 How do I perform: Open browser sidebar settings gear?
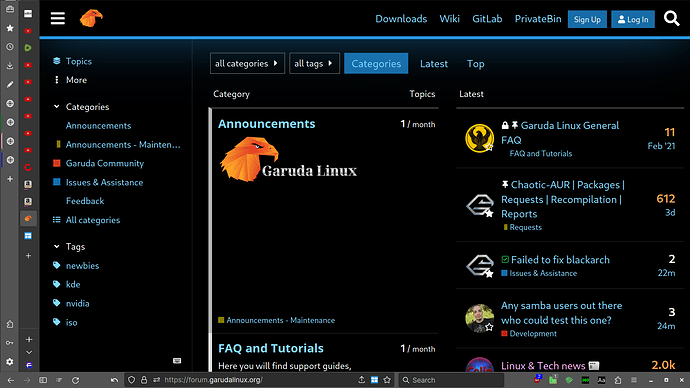coord(10,362)
